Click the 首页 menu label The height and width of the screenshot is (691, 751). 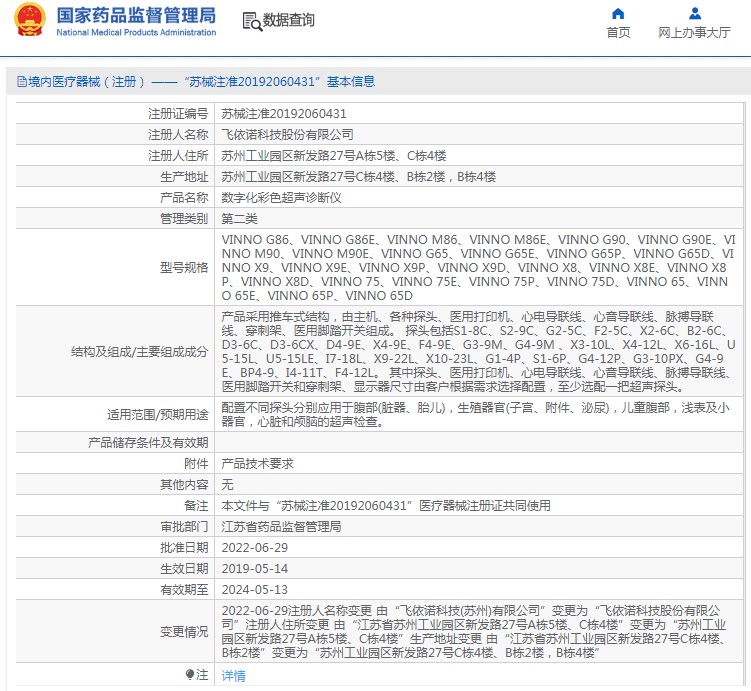[618, 33]
